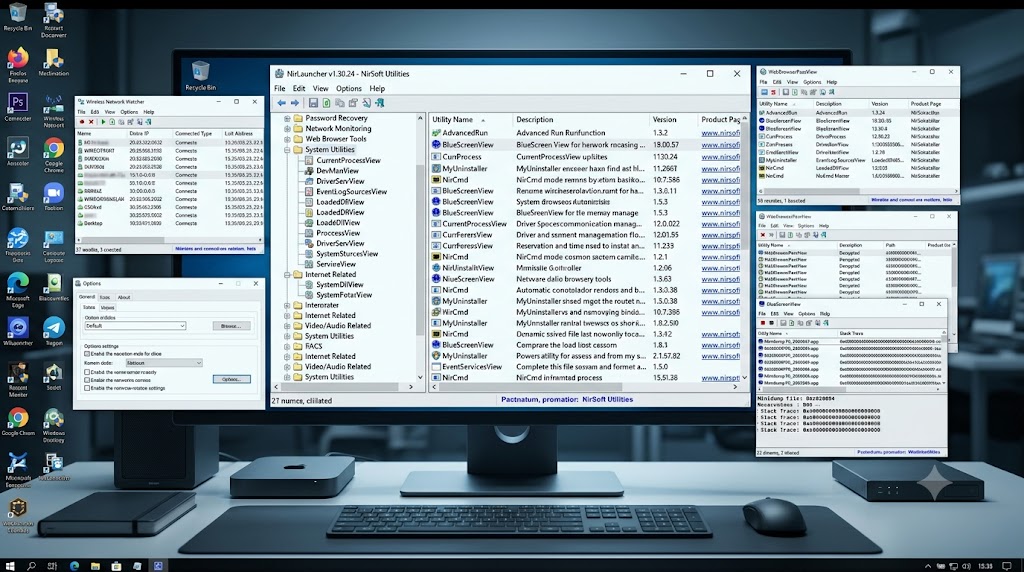Expand the Interorater folder node
The height and width of the screenshot is (572, 1024).
pos(287,305)
